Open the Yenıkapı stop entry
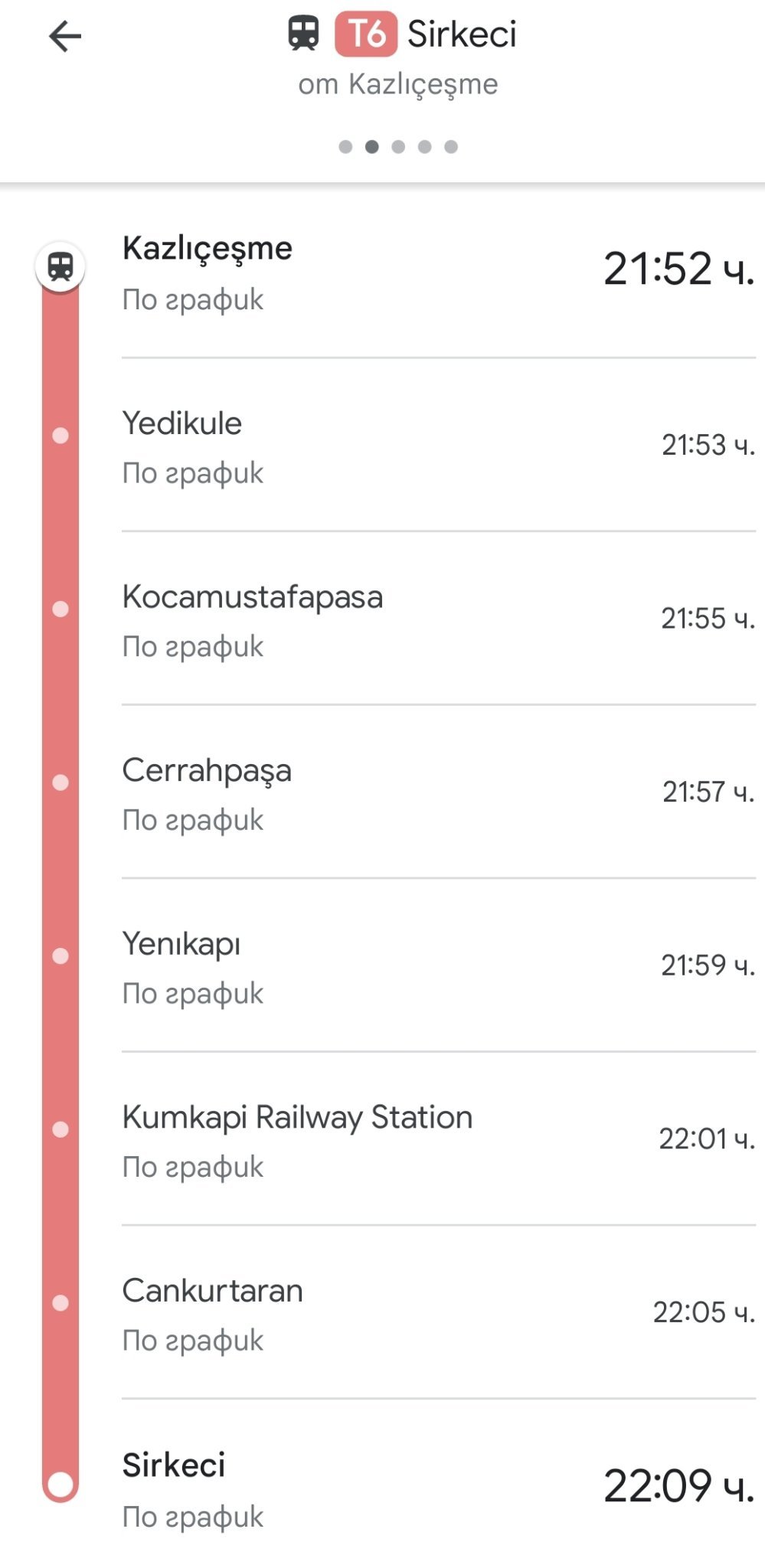Image resolution: width=765 pixels, height=1568 pixels. (x=181, y=944)
